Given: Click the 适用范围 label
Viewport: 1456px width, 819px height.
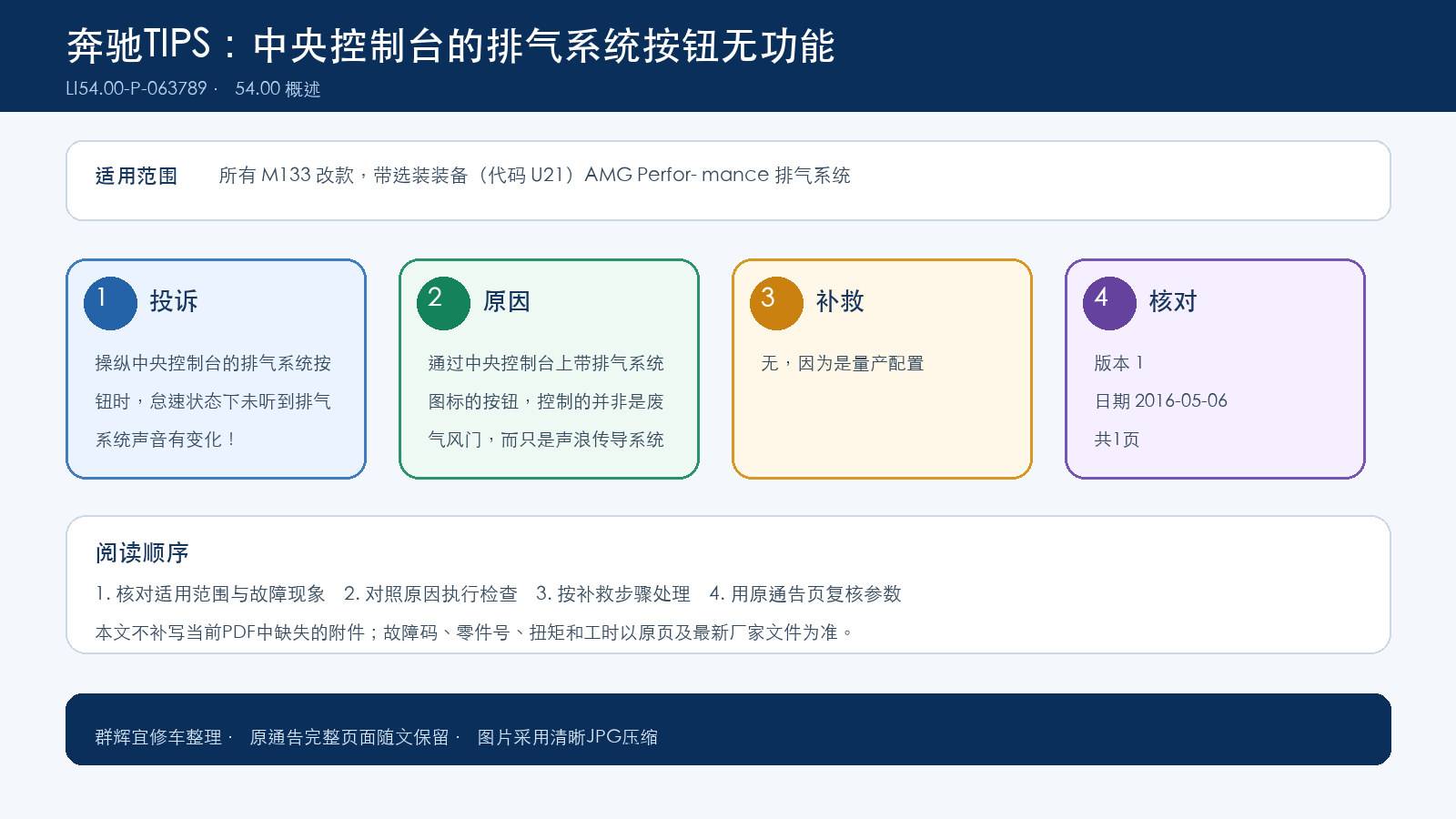Looking at the screenshot, I should coord(136,177).
